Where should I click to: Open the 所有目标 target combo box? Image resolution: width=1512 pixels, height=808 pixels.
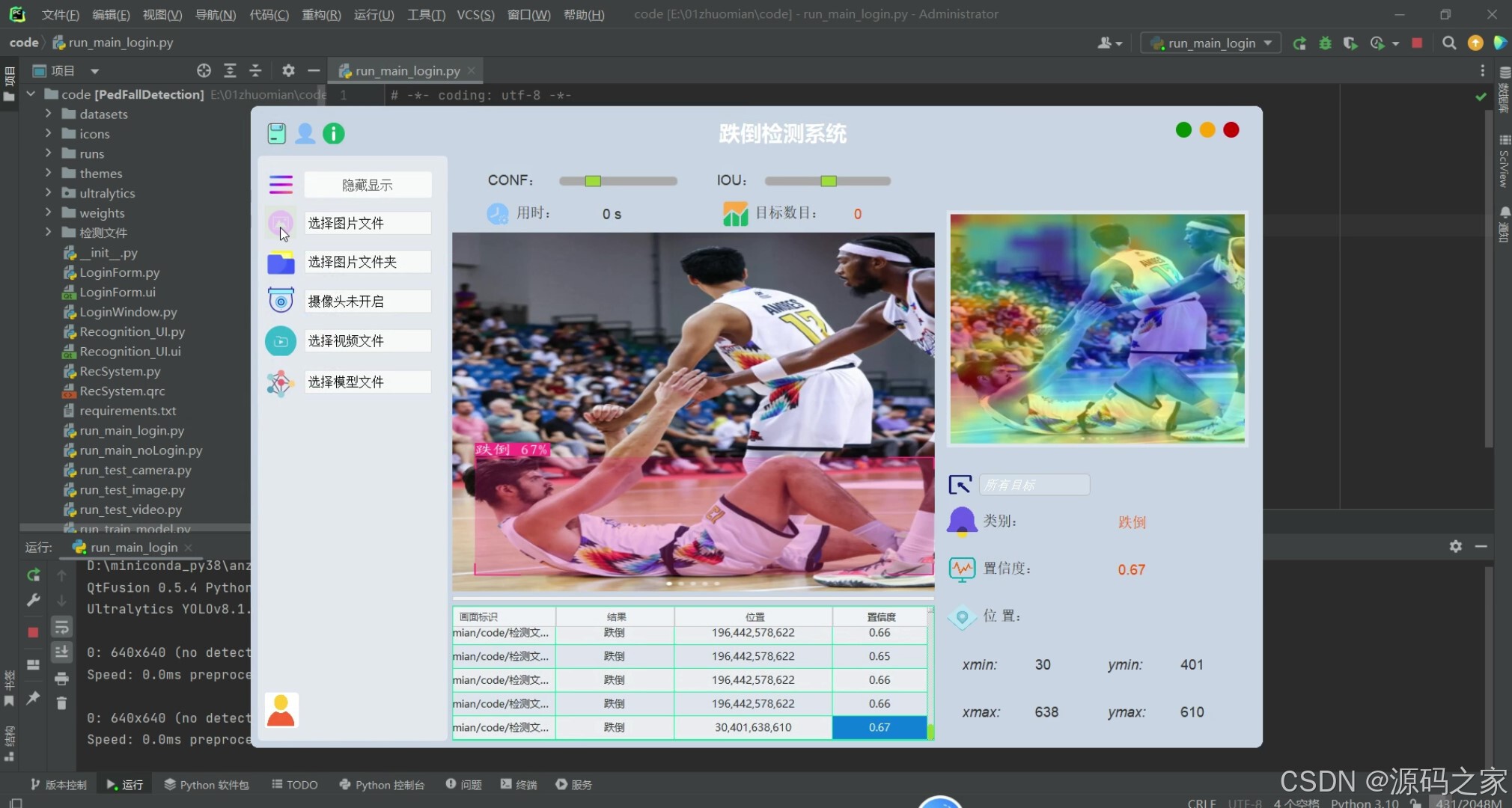[1034, 485]
